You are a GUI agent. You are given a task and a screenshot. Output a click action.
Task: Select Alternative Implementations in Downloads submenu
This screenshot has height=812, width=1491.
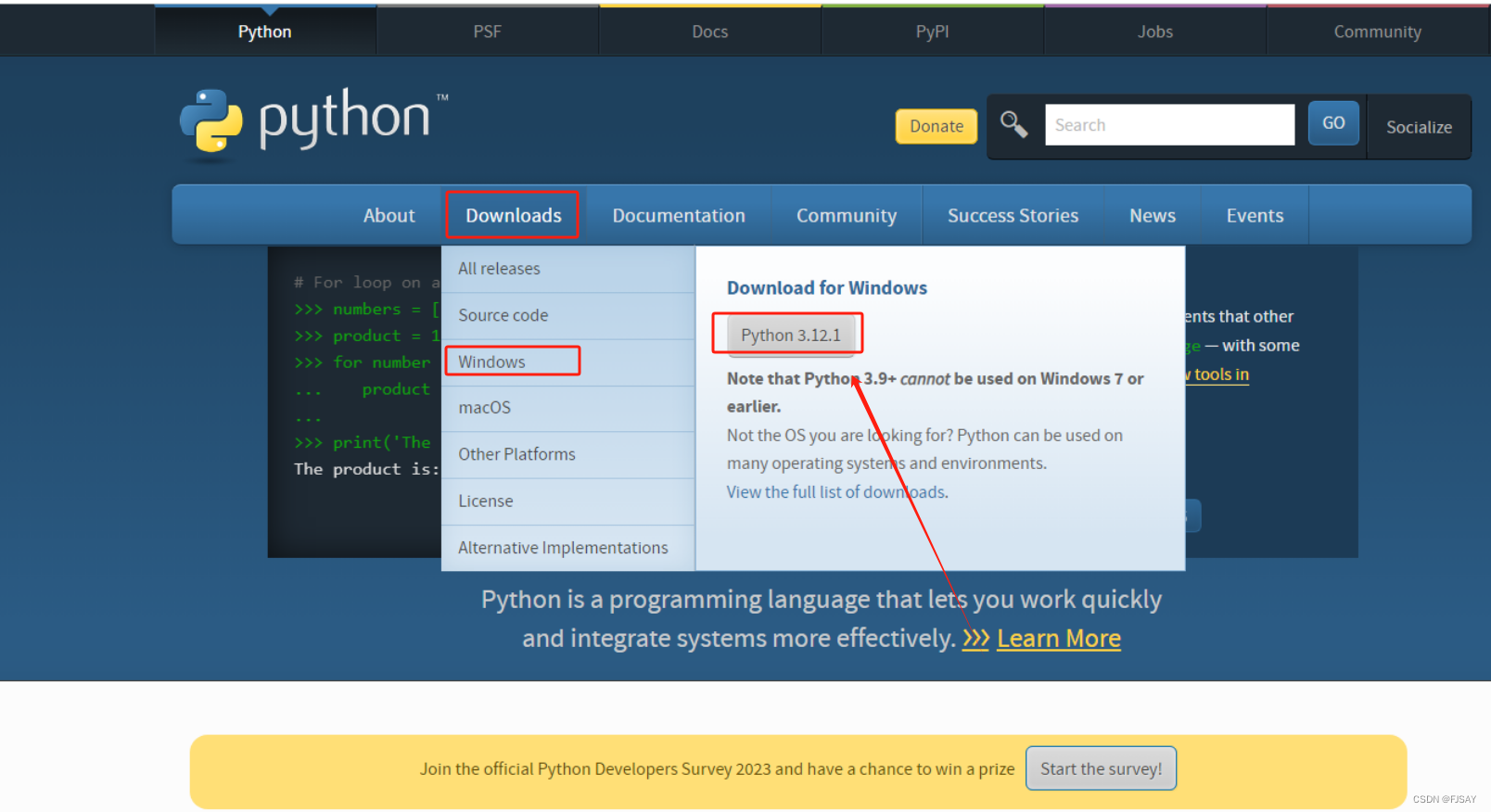pos(568,548)
